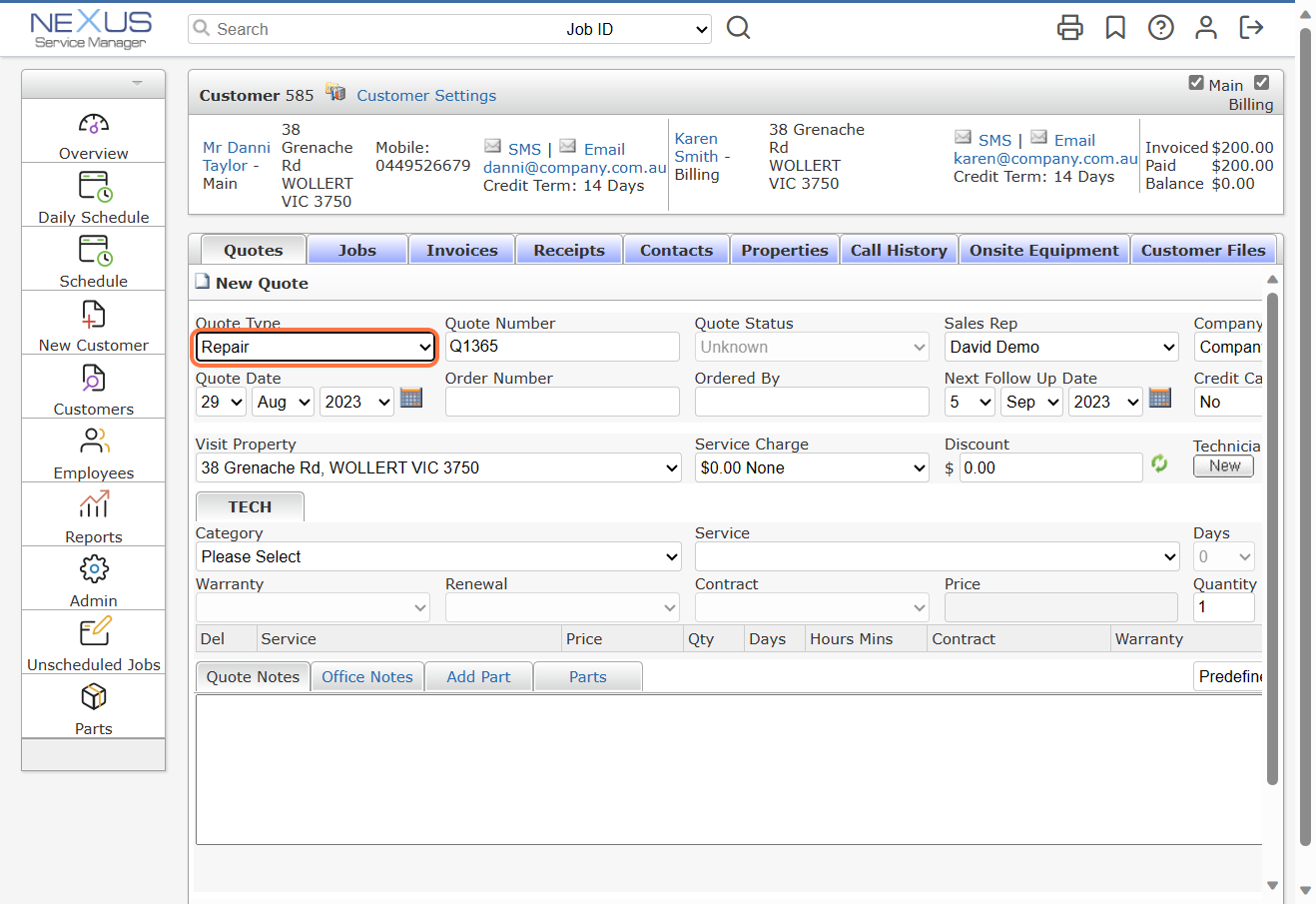Toggle the Main checkbox
Viewport: 1316px width, 904px height.
point(1196,83)
